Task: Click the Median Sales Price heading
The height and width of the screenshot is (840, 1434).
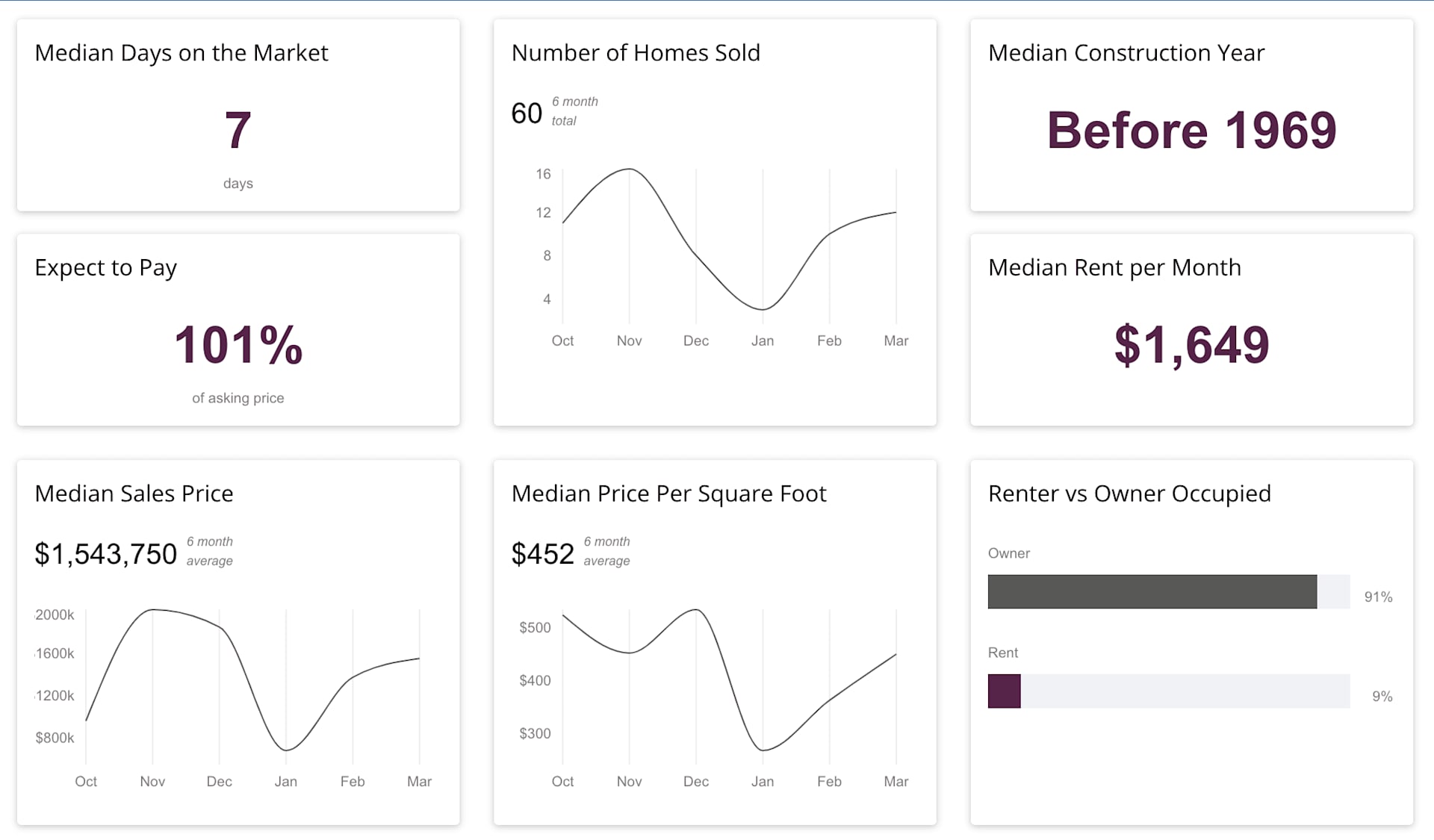Action: tap(134, 494)
